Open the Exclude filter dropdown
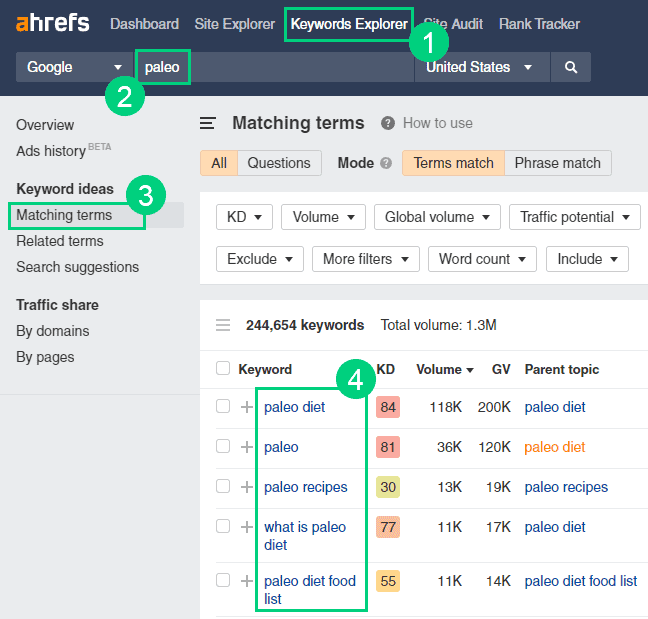Image resolution: width=648 pixels, height=619 pixels. 260,259
